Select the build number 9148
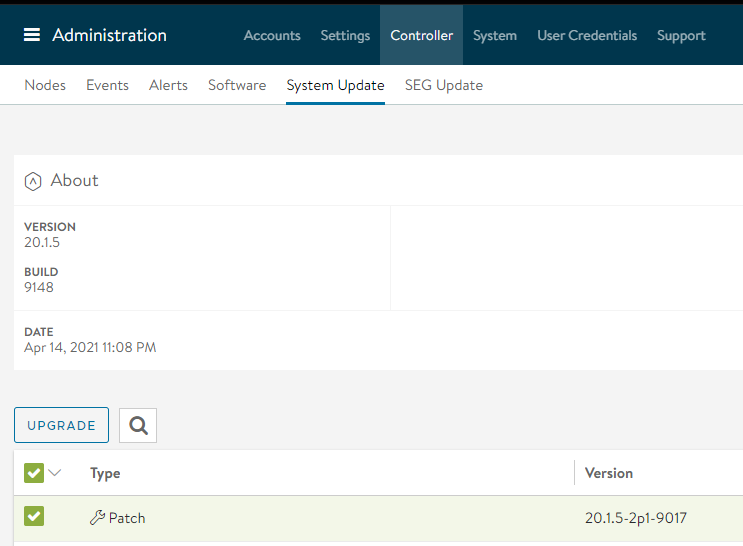The width and height of the screenshot is (743, 546). (x=39, y=287)
